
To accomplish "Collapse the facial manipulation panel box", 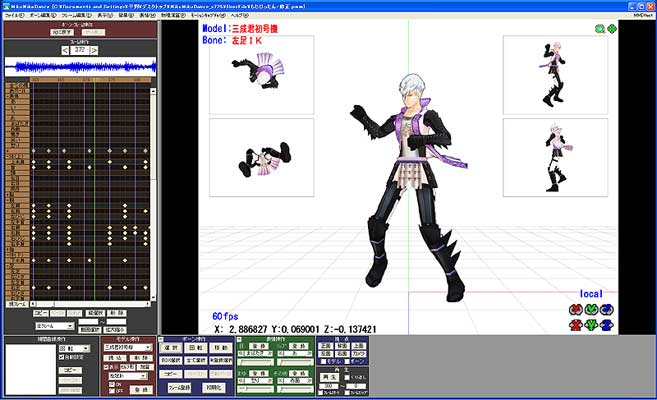I will click(x=239, y=339).
